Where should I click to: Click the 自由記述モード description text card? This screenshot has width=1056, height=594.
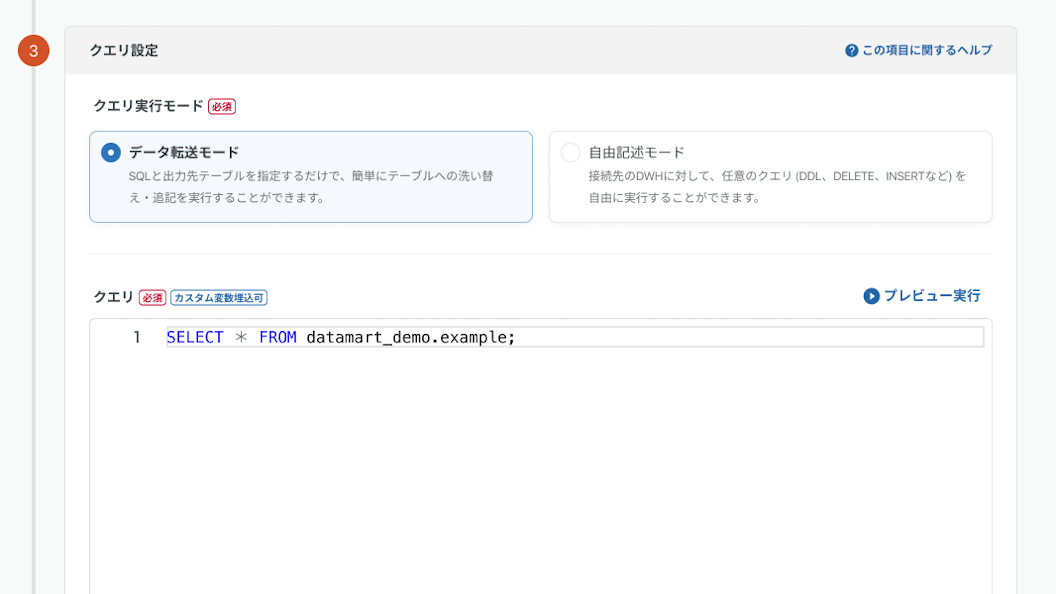777,187
